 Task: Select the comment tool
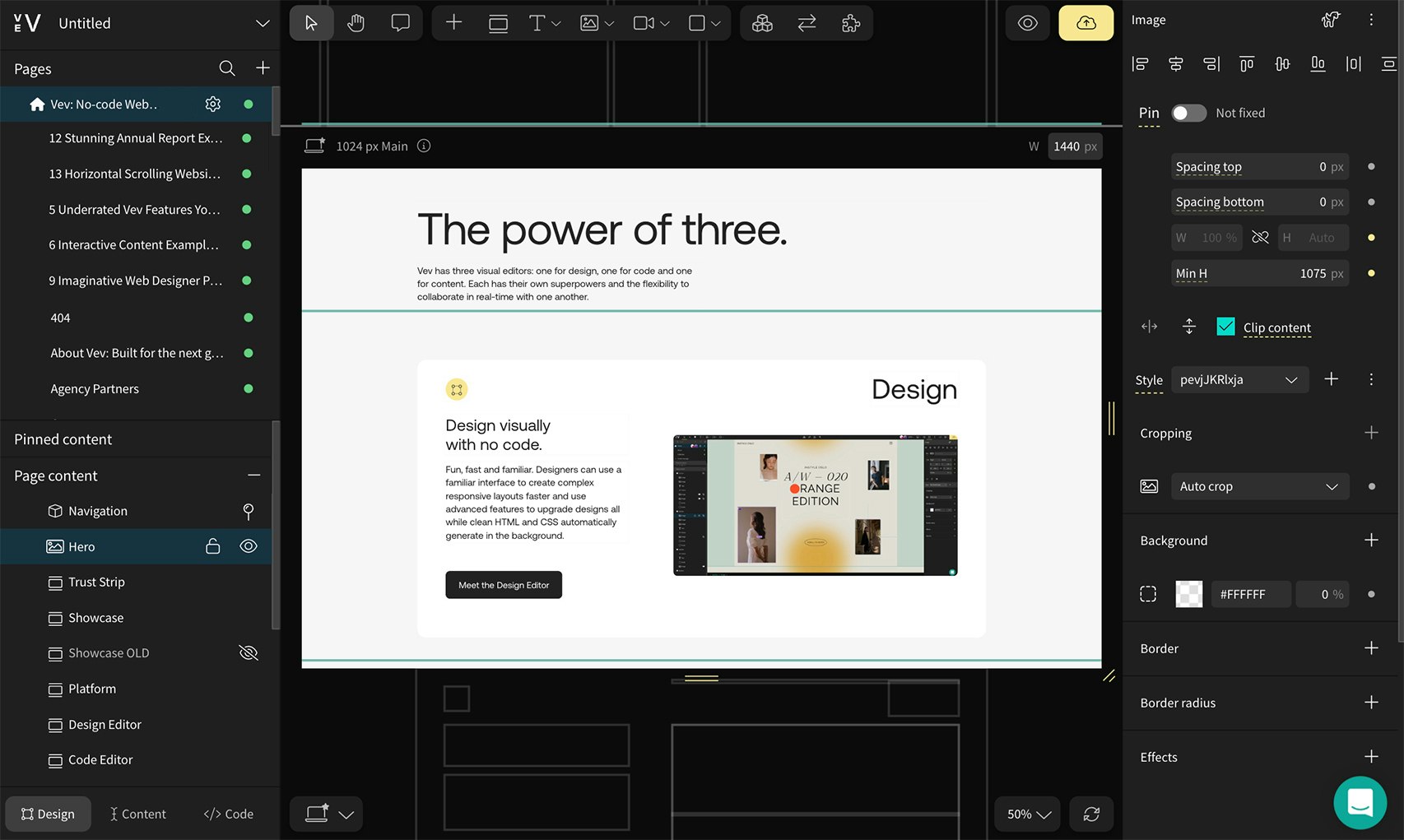pos(400,23)
